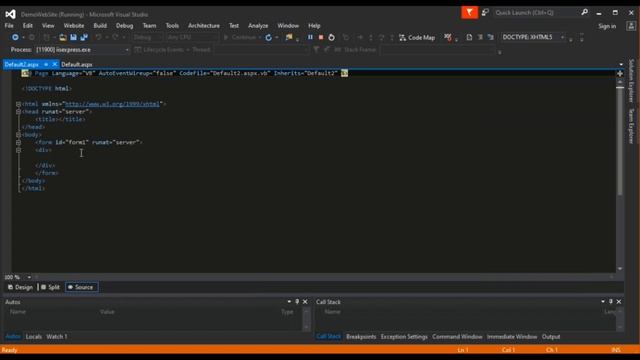Open the Edit menu

(27, 26)
